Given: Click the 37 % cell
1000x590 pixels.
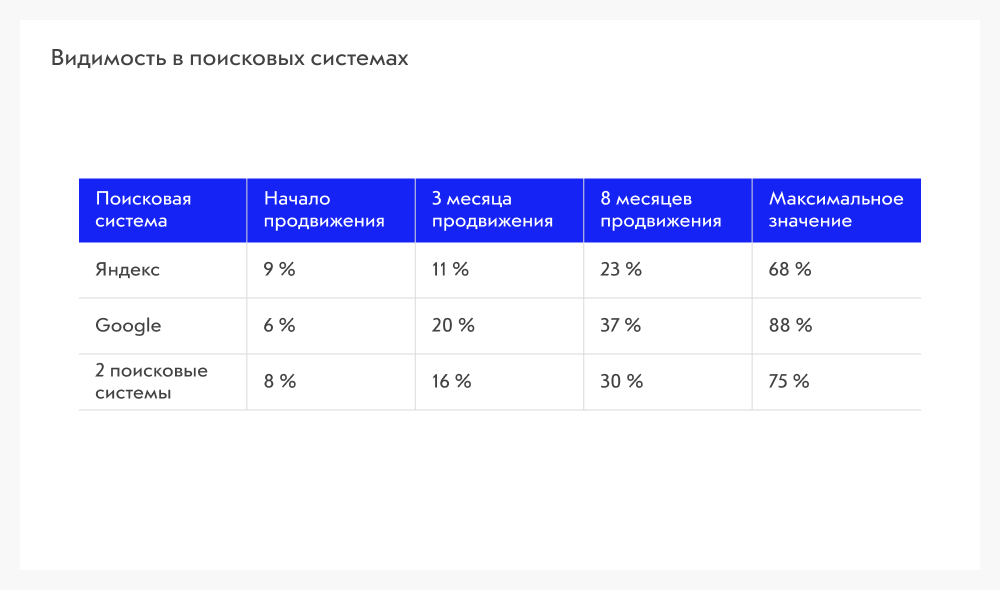Looking at the screenshot, I should pyautogui.click(x=621, y=325).
